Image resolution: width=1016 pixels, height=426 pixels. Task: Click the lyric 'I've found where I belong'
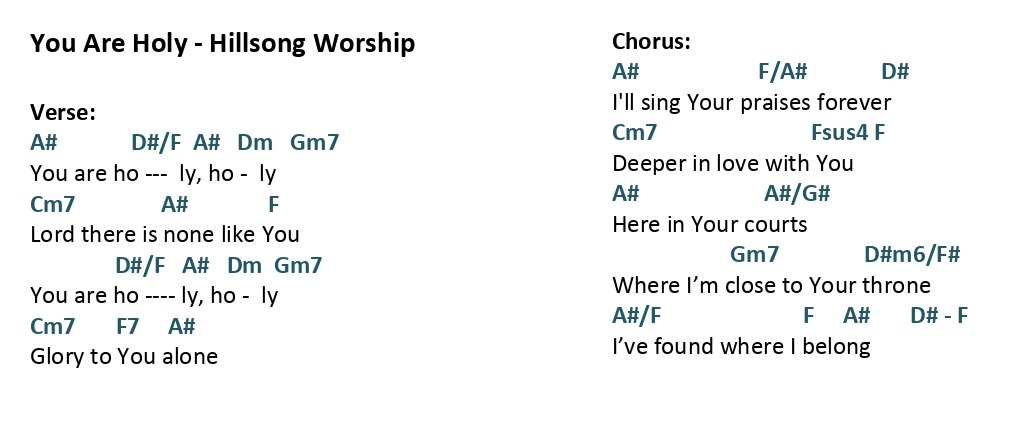pyautogui.click(x=741, y=346)
